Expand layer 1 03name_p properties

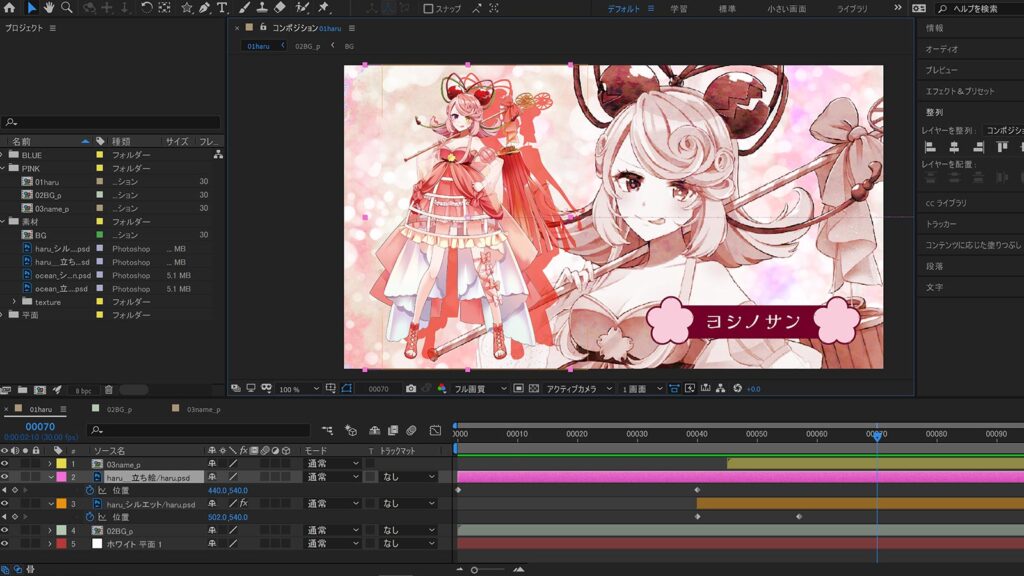pos(50,464)
